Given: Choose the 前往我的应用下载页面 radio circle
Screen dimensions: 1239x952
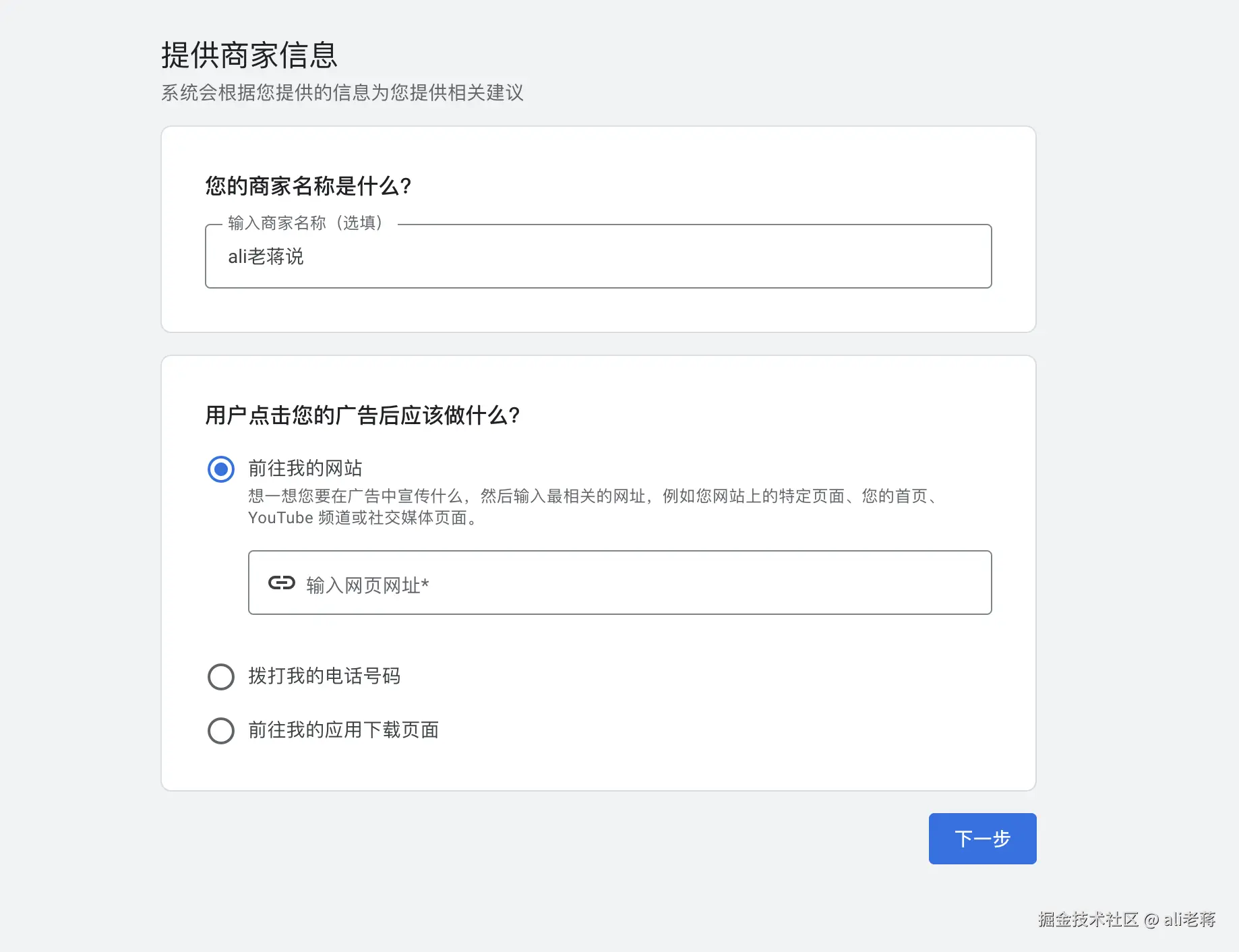Looking at the screenshot, I should pos(221,731).
